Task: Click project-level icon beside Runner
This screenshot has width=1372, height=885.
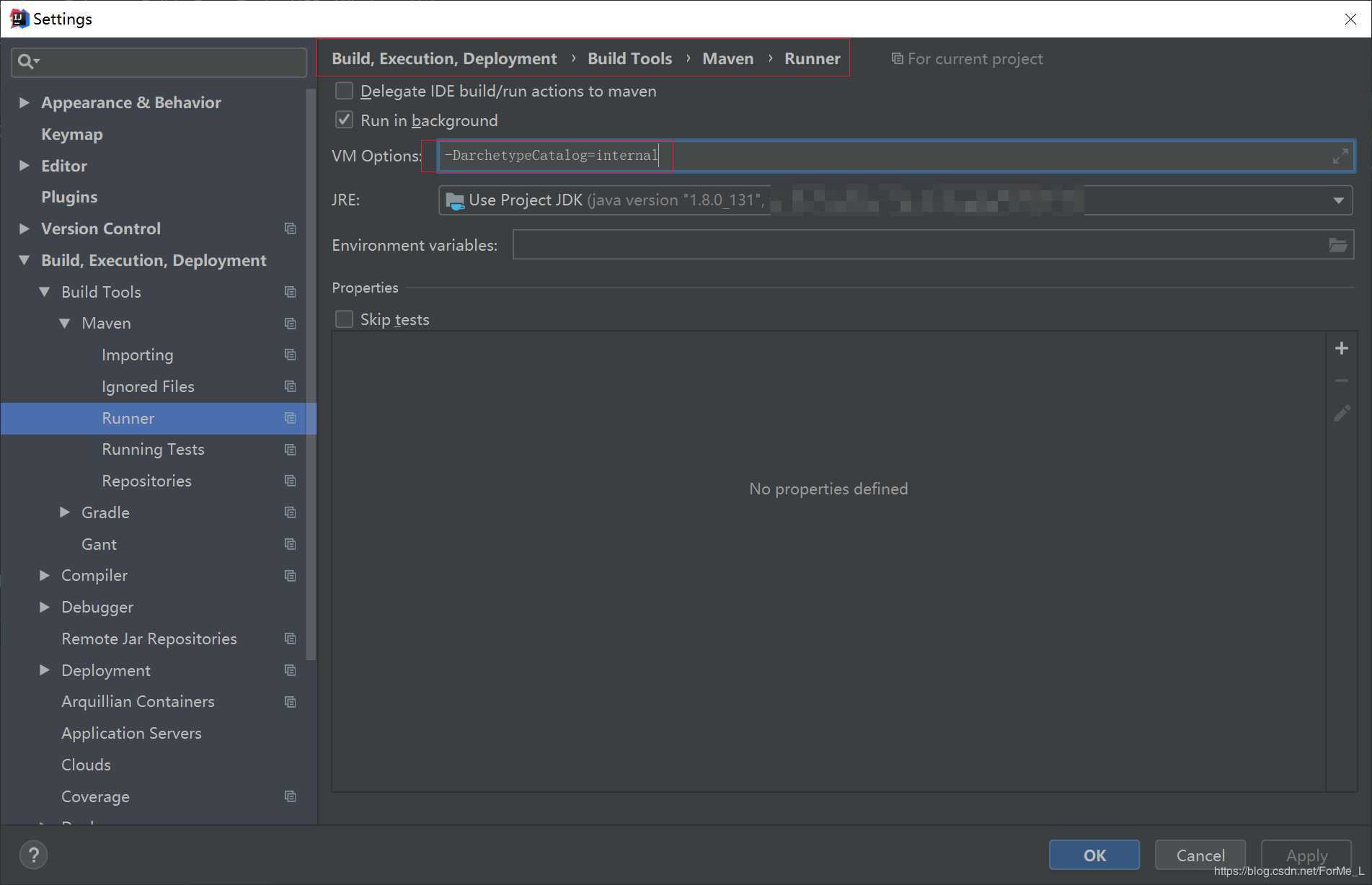Action: pyautogui.click(x=291, y=418)
